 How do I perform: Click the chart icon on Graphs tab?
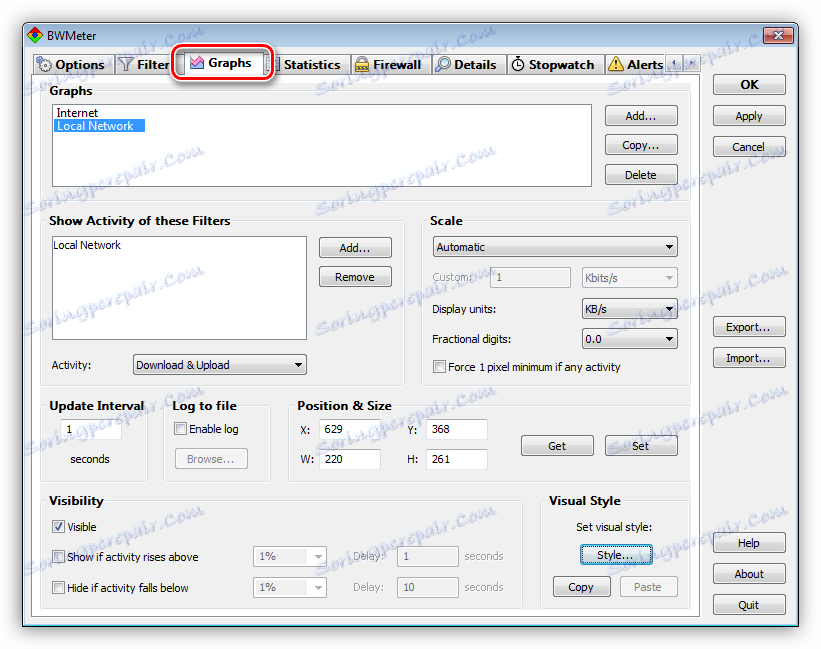[x=197, y=63]
